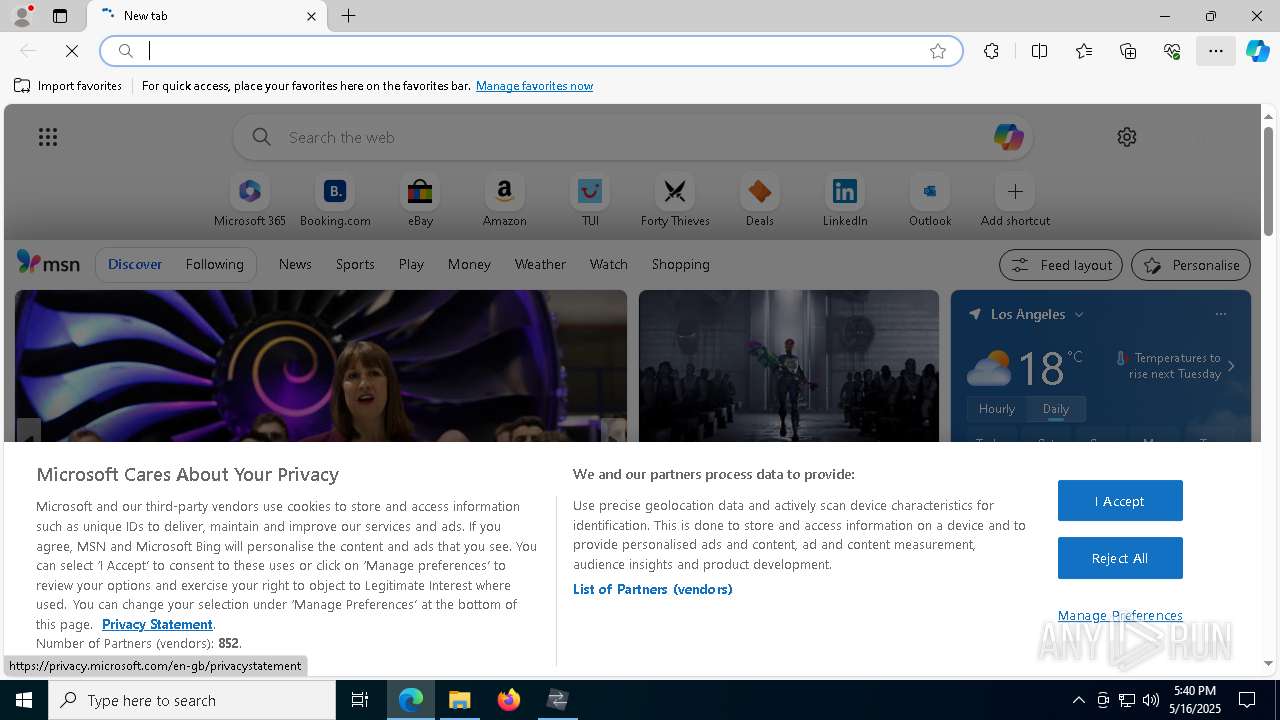The image size is (1280, 720).
Task: Open File Explorer from taskbar
Action: 460,700
